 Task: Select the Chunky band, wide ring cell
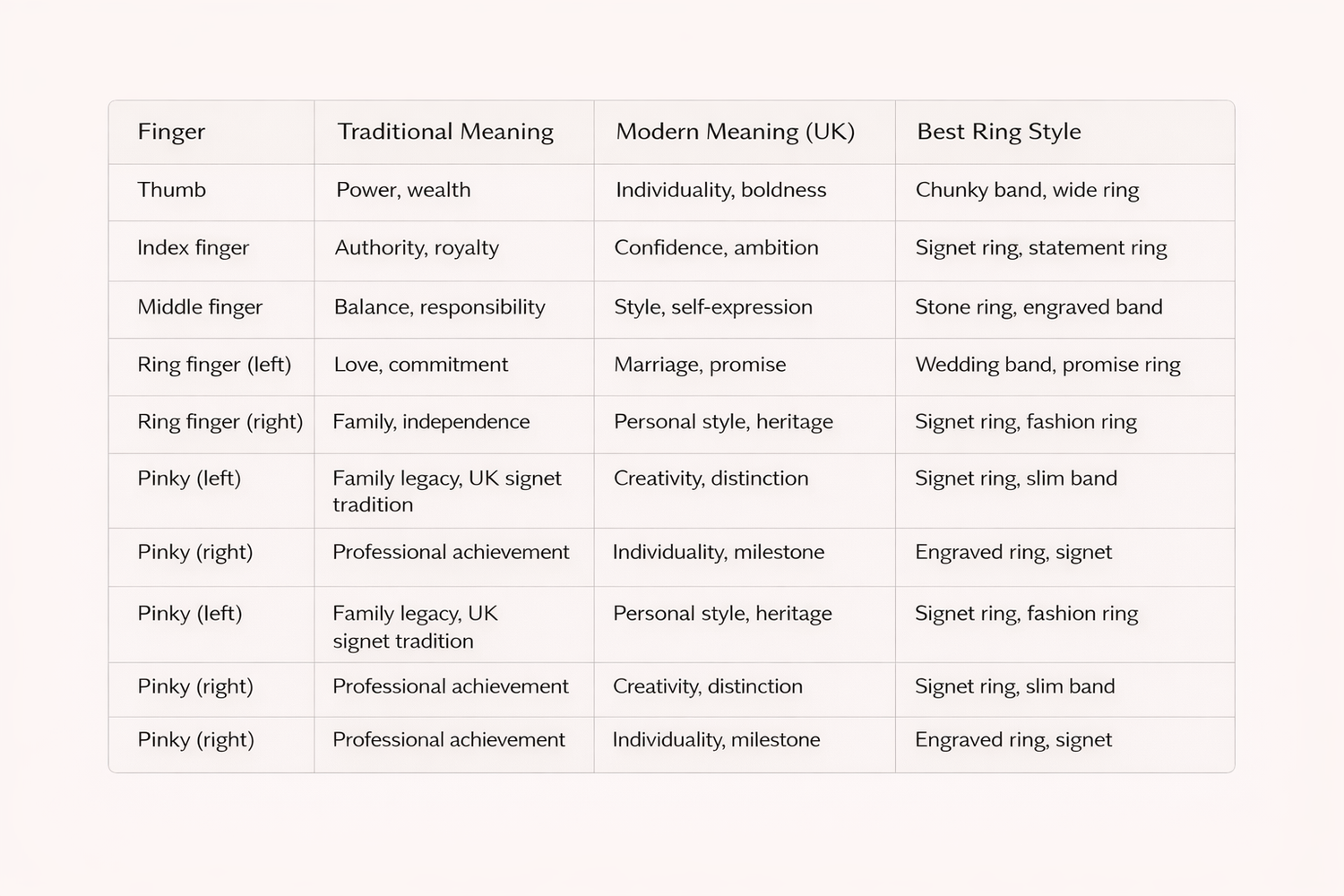(1027, 190)
